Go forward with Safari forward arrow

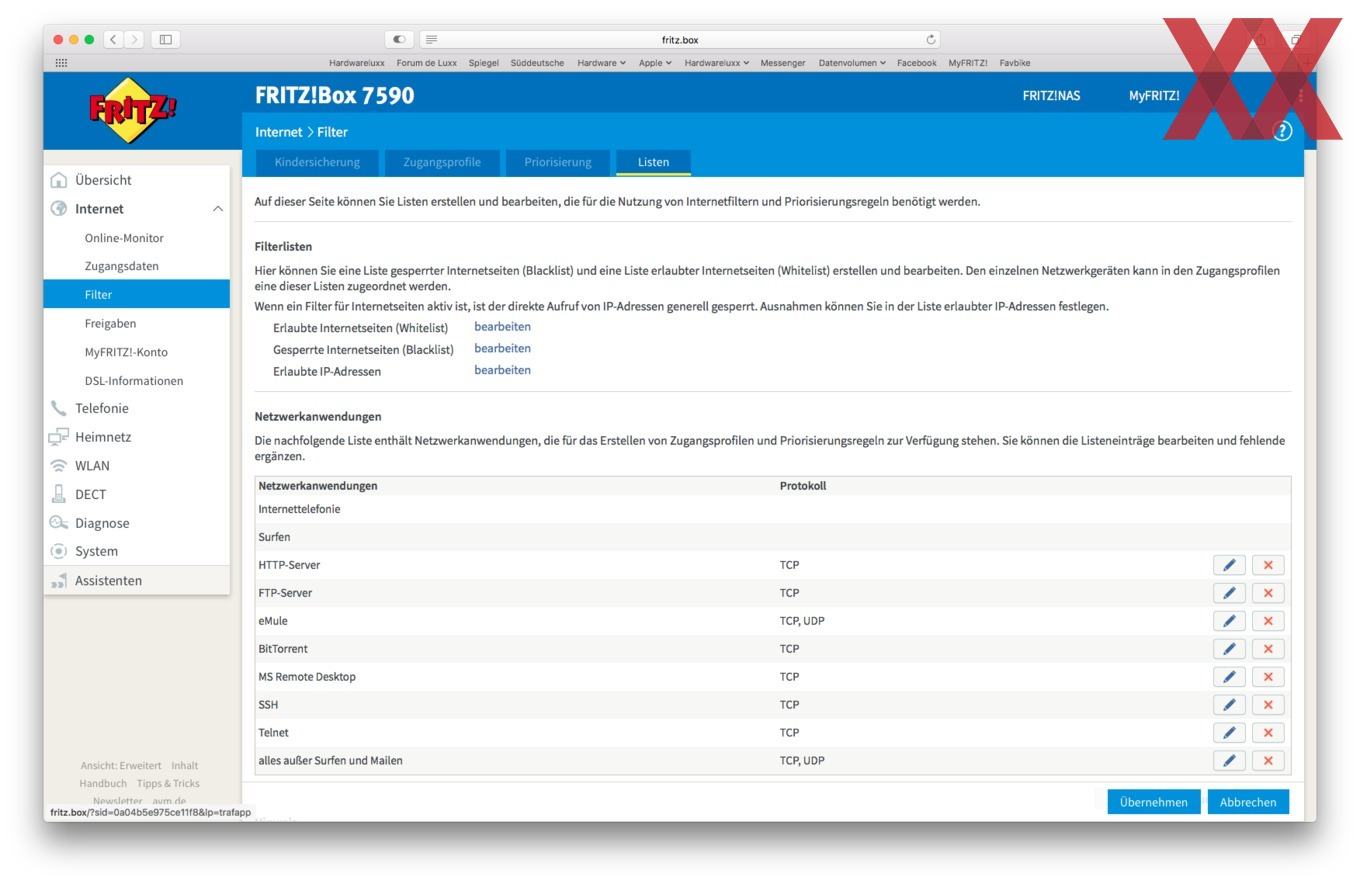click(134, 40)
